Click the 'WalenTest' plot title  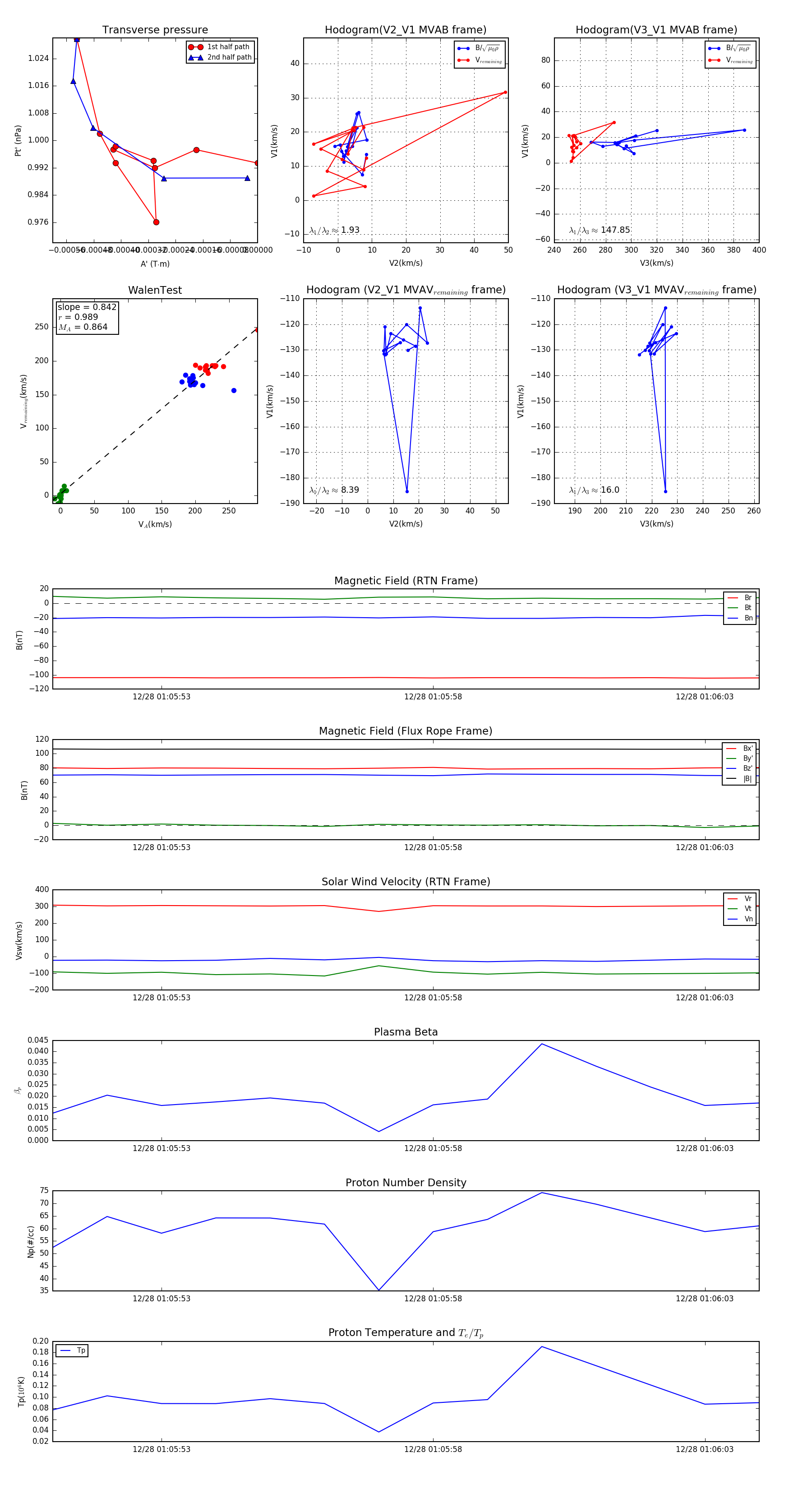tap(155, 290)
